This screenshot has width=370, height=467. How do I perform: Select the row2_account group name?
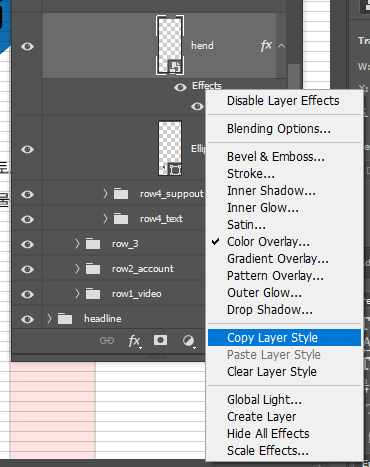click(x=143, y=269)
